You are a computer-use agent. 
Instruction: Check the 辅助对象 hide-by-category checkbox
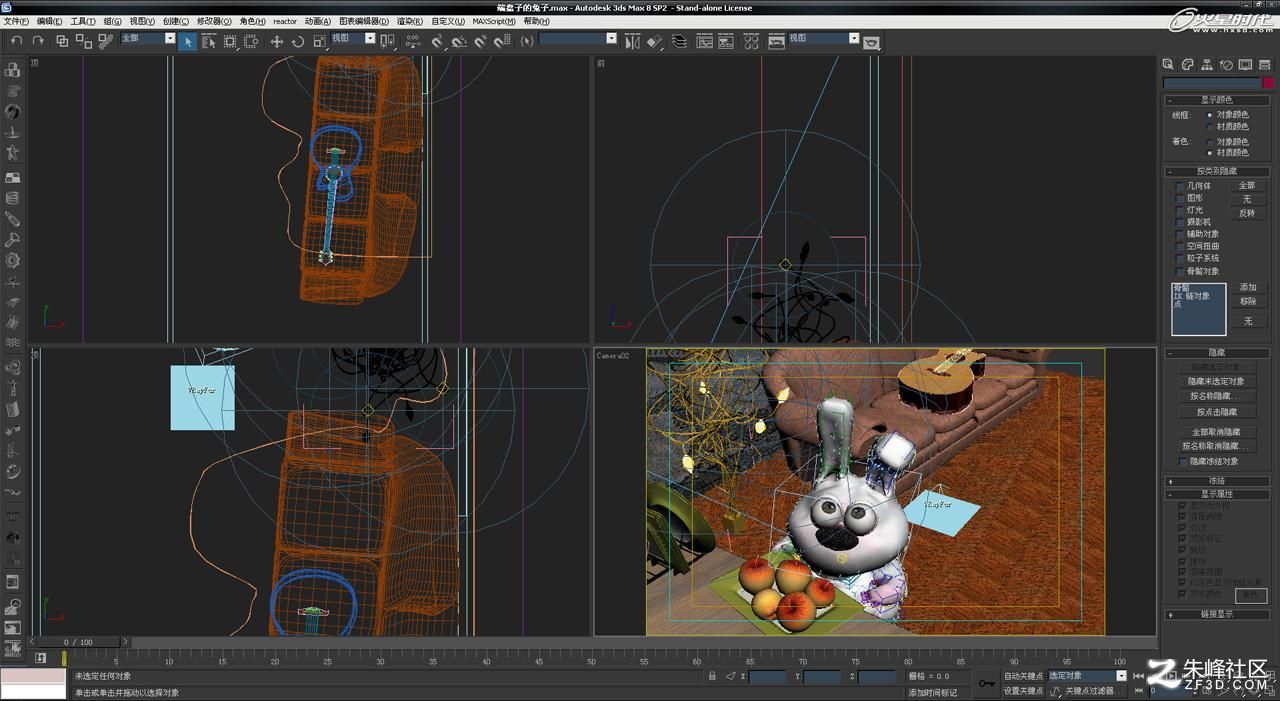click(x=1180, y=234)
